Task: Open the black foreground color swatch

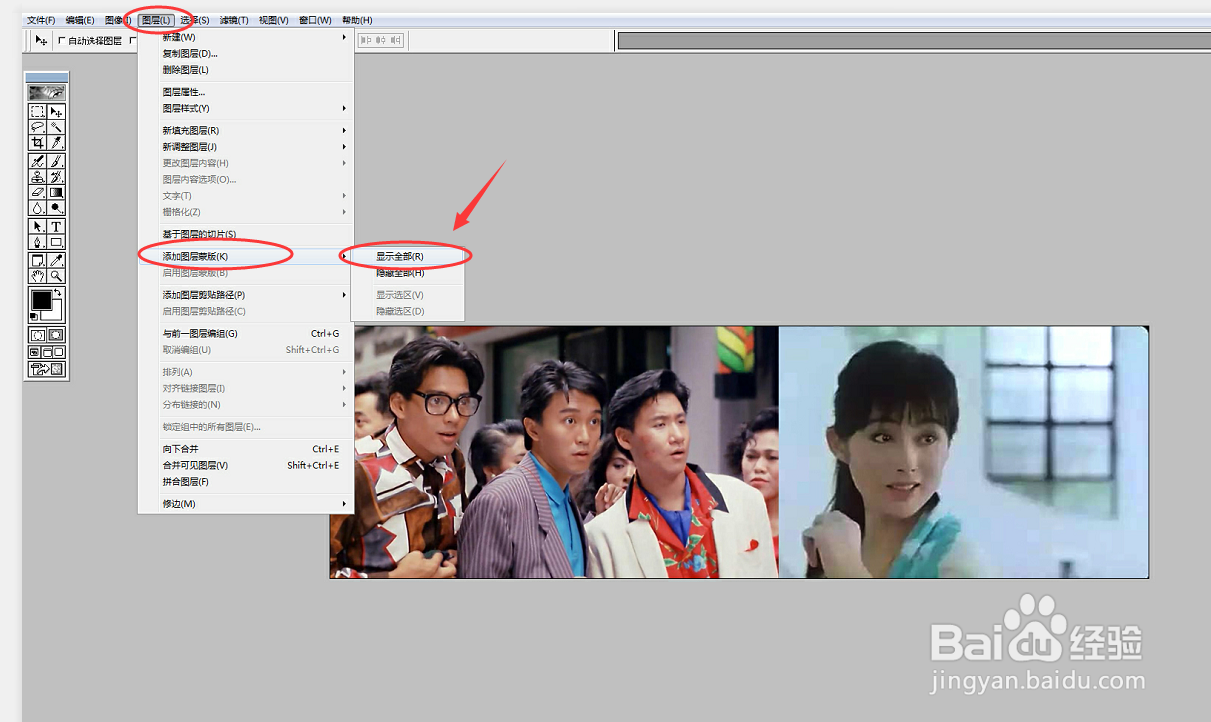Action: [41, 300]
